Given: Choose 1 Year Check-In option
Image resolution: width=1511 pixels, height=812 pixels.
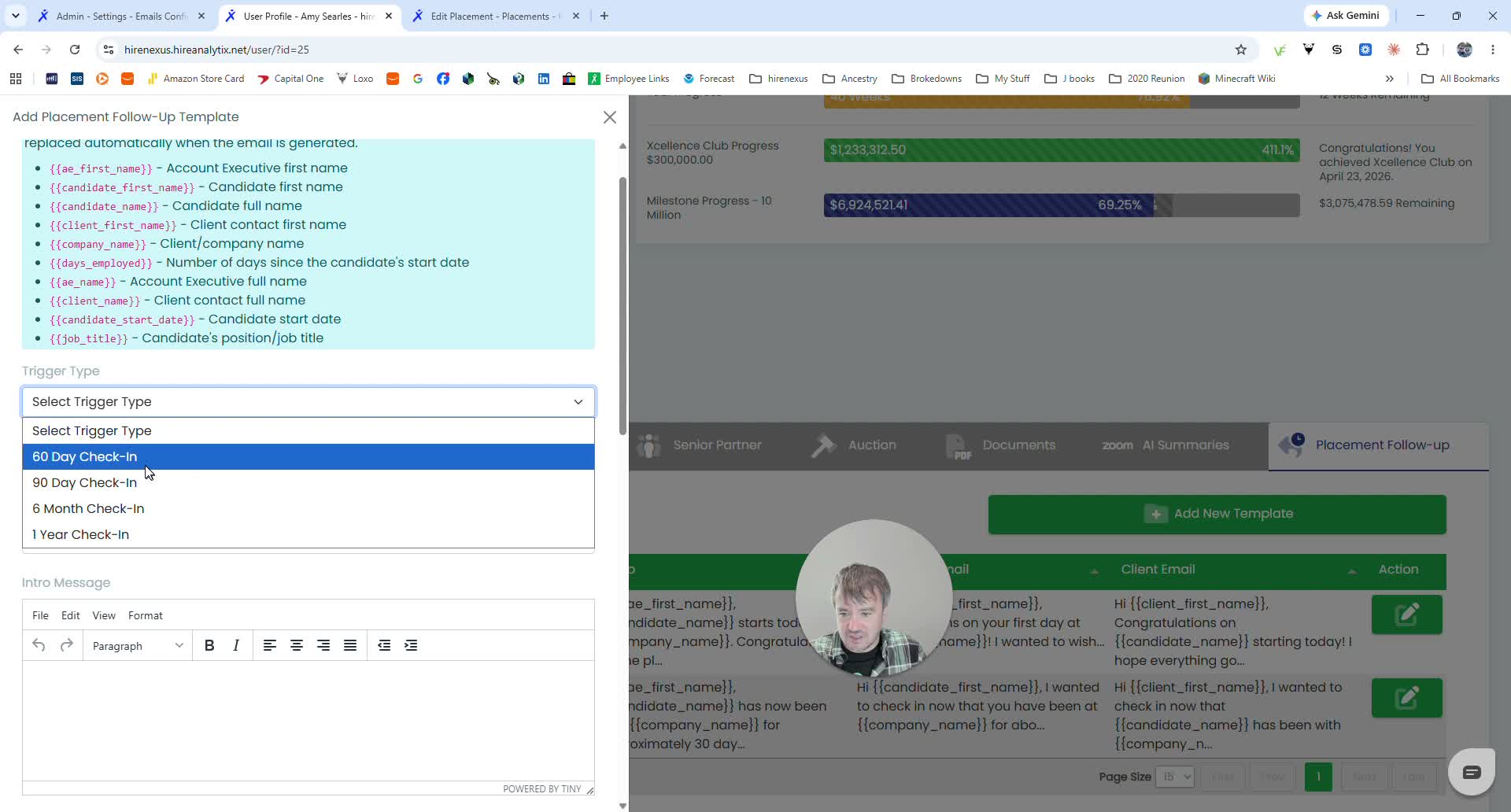Looking at the screenshot, I should [x=308, y=534].
